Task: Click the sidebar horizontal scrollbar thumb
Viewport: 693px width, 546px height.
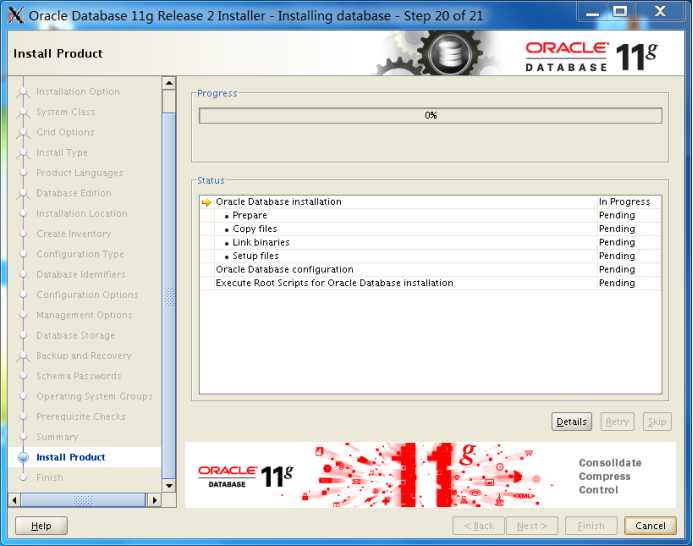Action: [83, 500]
